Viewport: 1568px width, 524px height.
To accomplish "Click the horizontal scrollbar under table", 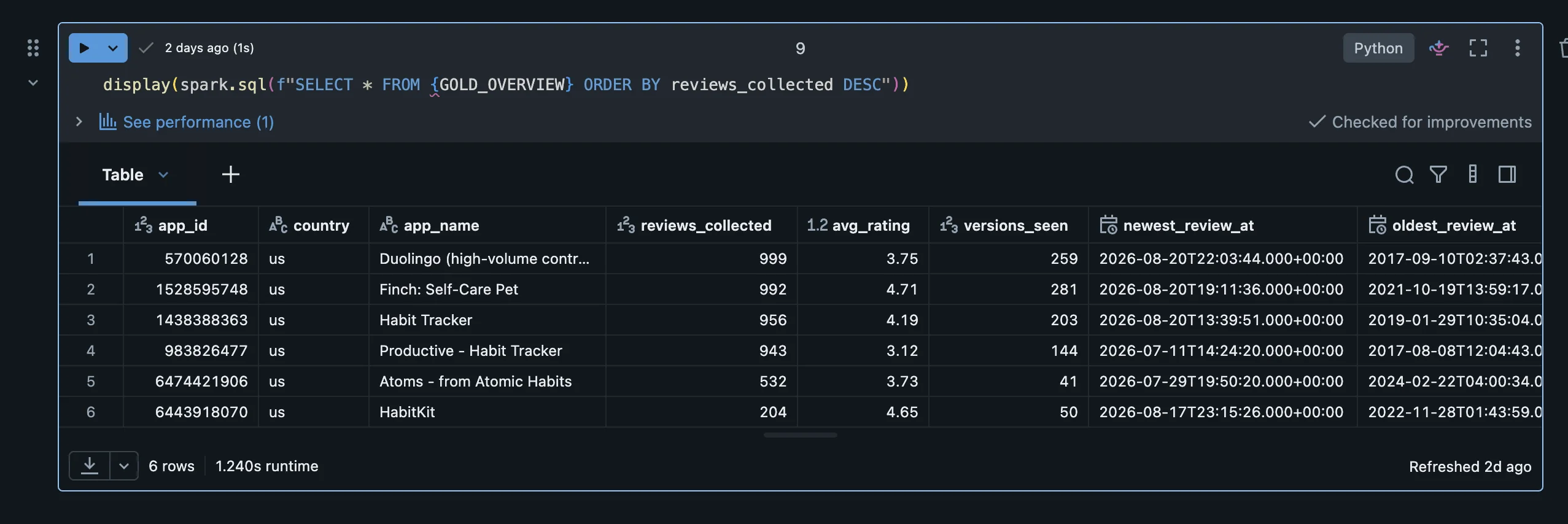I will click(800, 435).
